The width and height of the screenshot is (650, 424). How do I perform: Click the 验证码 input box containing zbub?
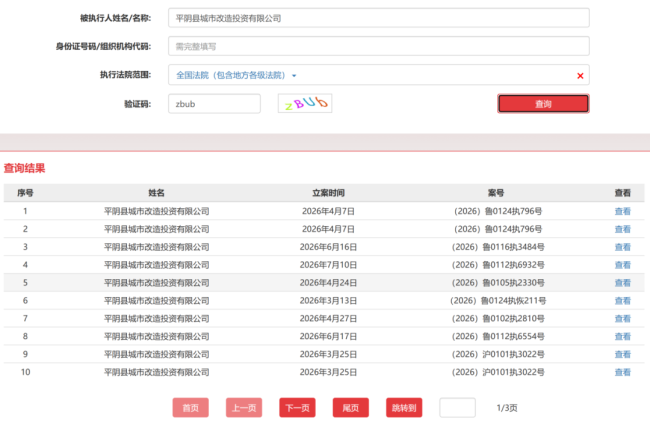[x=214, y=104]
